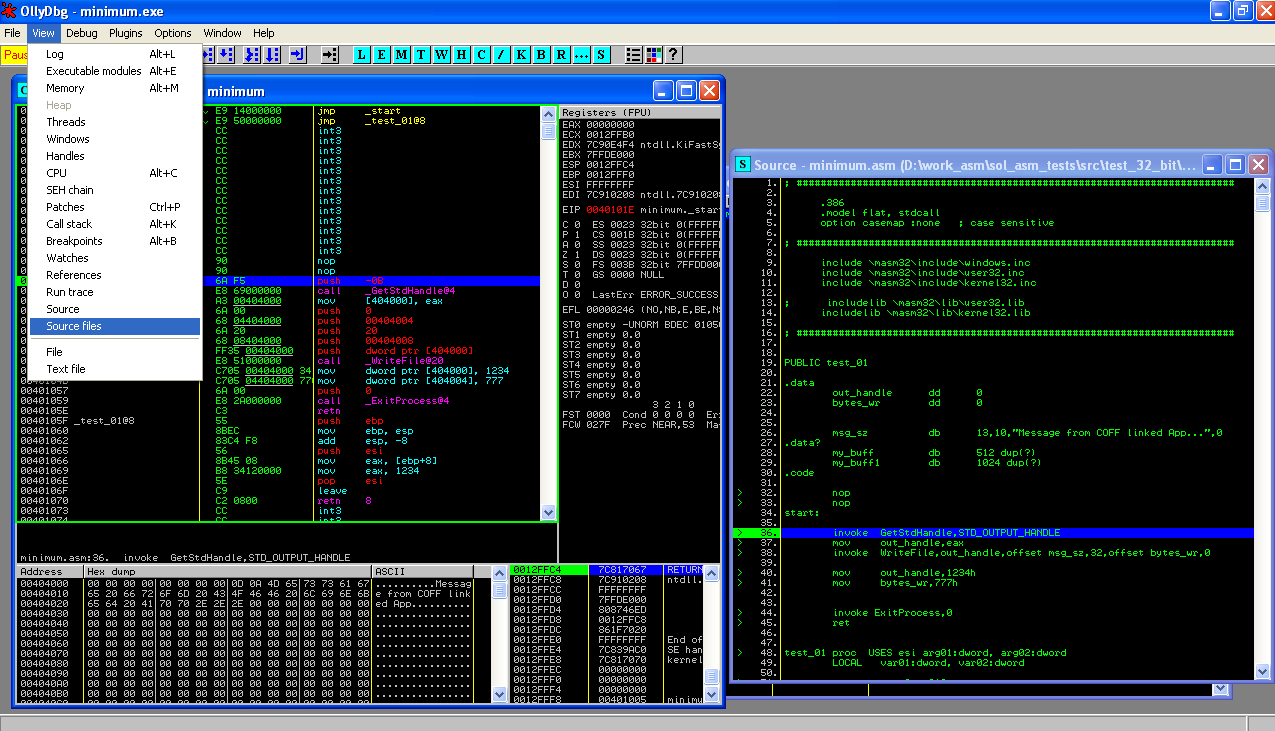Viewport: 1275px width, 731px height.
Task: Select Memory in View menu
Action: (115, 88)
